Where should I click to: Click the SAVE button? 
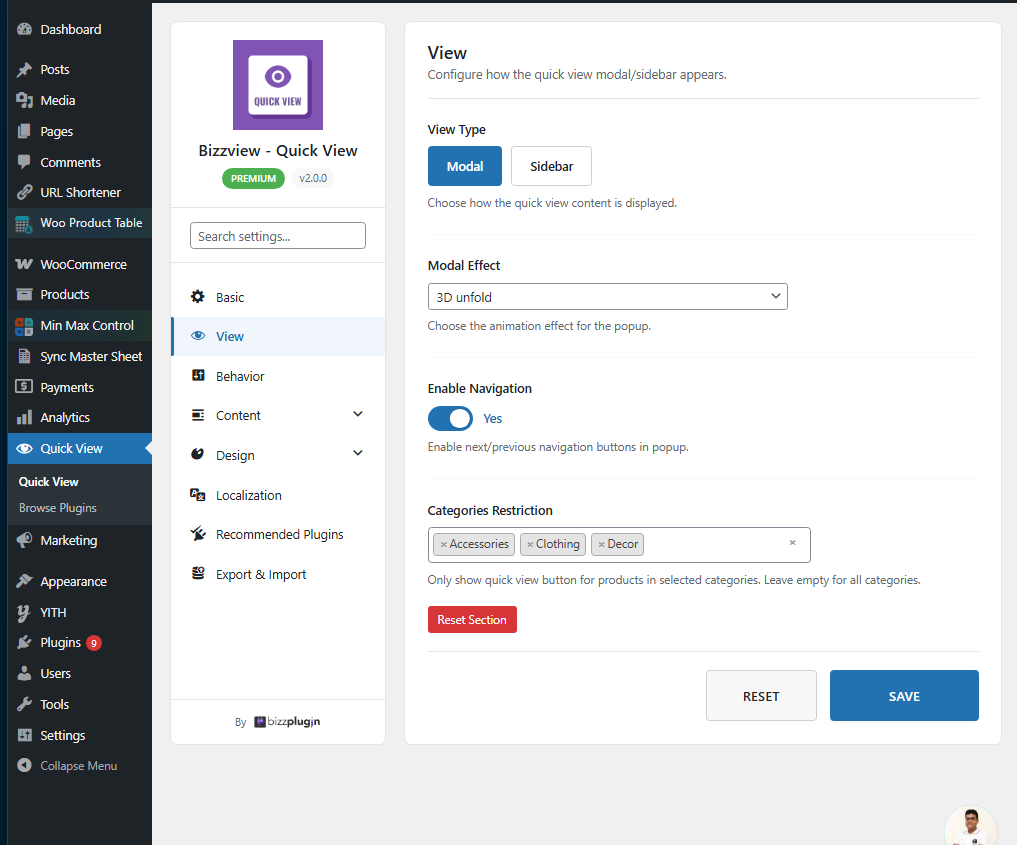coord(904,696)
